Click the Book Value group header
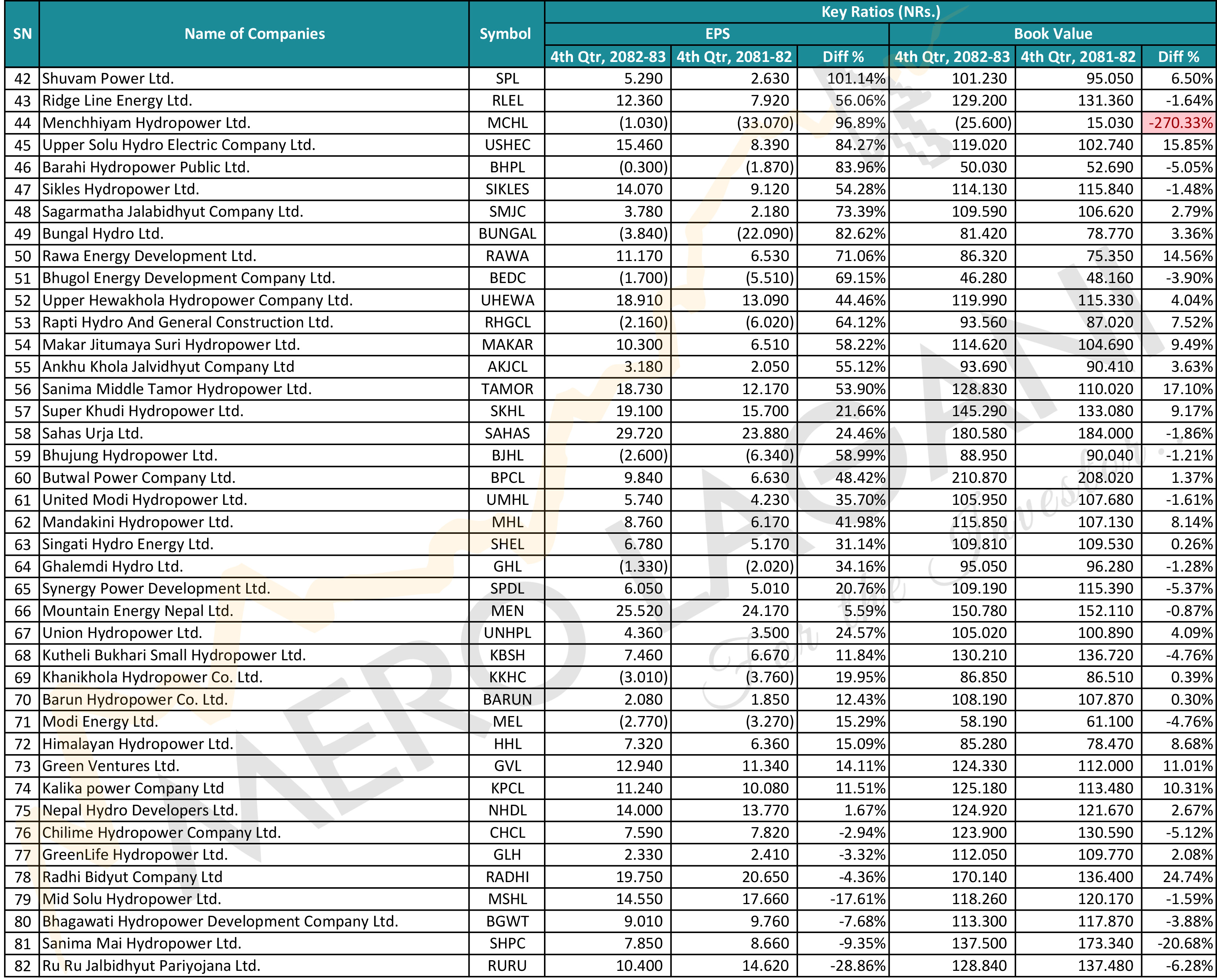Screen dimensions: 1217x980 (x=1053, y=34)
